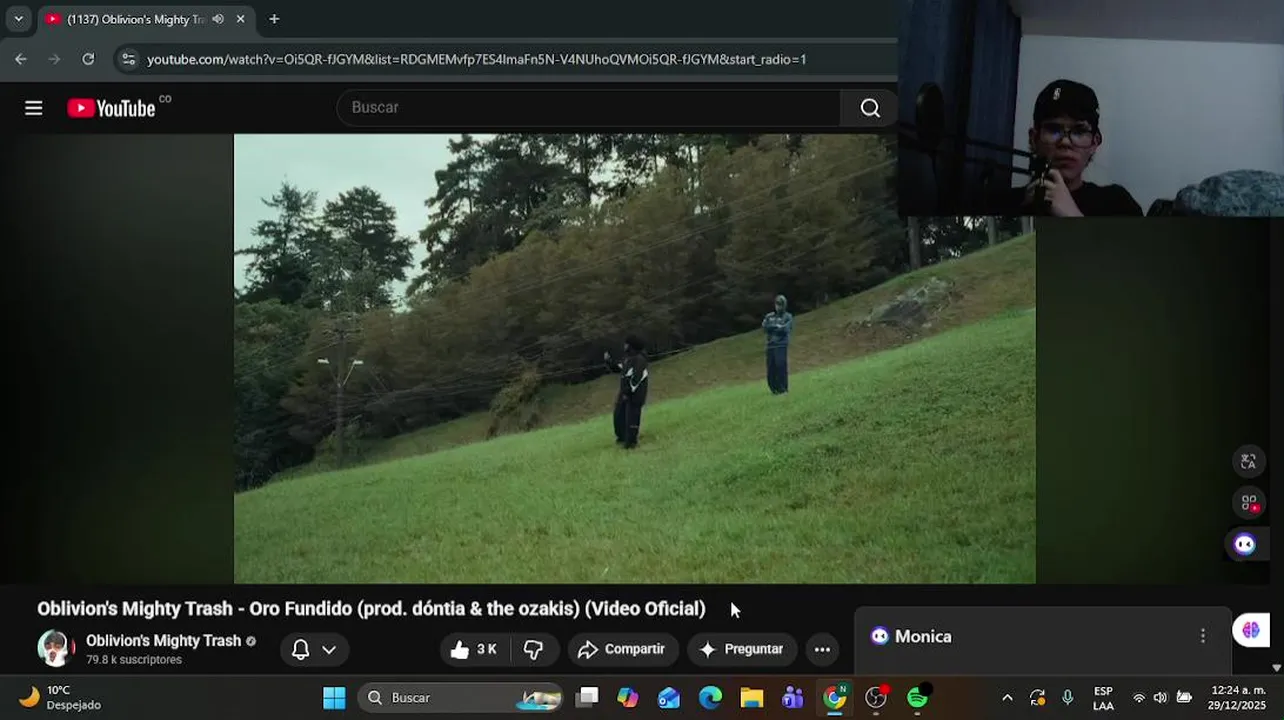The height and width of the screenshot is (720, 1284).
Task: Open the Monica tools grid icon
Action: tap(1249, 503)
